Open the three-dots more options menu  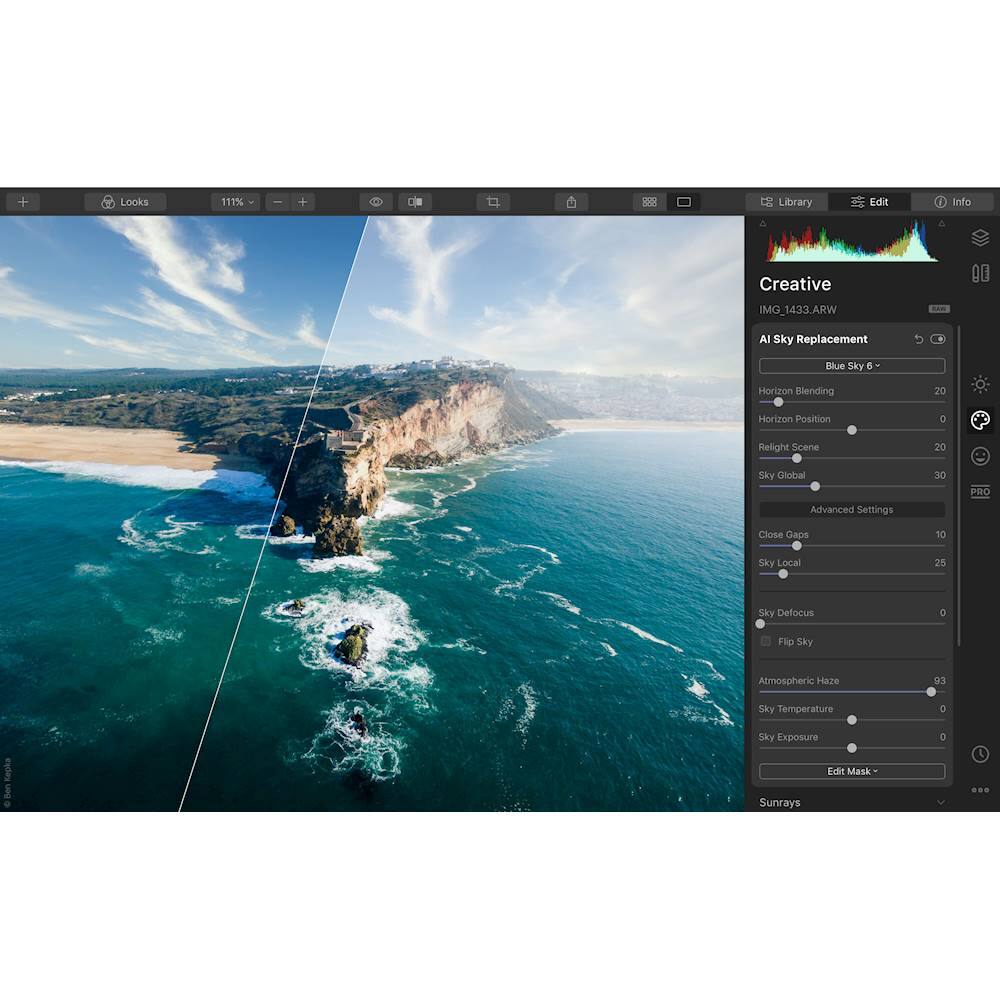coord(980,790)
